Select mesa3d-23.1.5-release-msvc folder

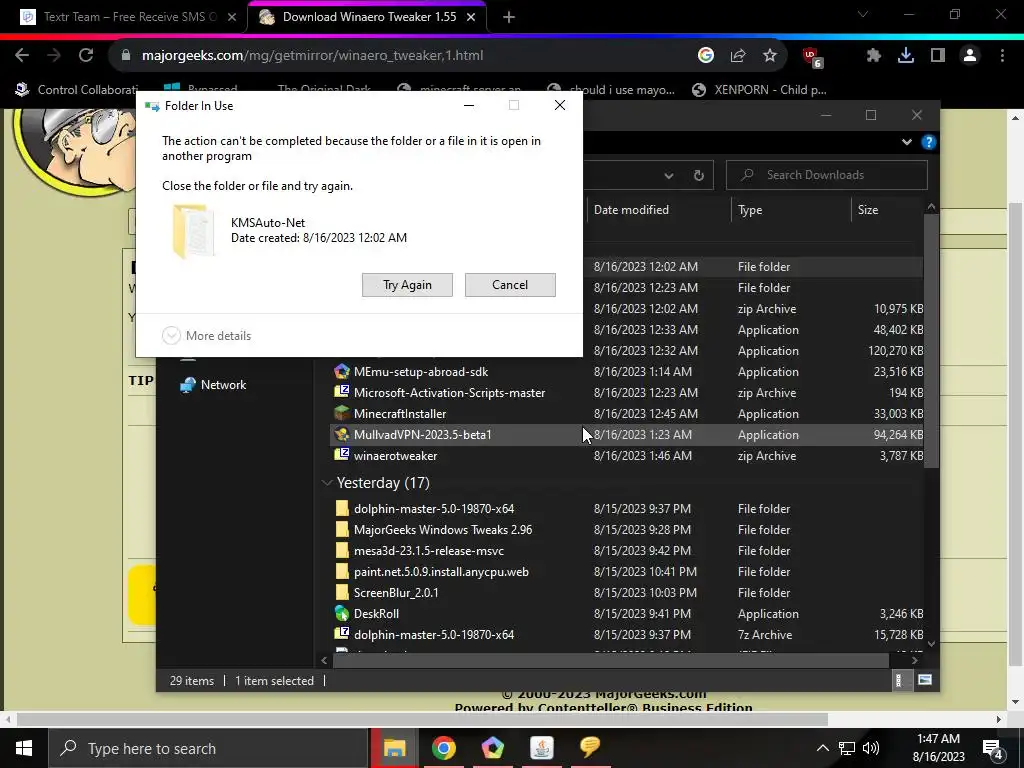coord(627,551)
